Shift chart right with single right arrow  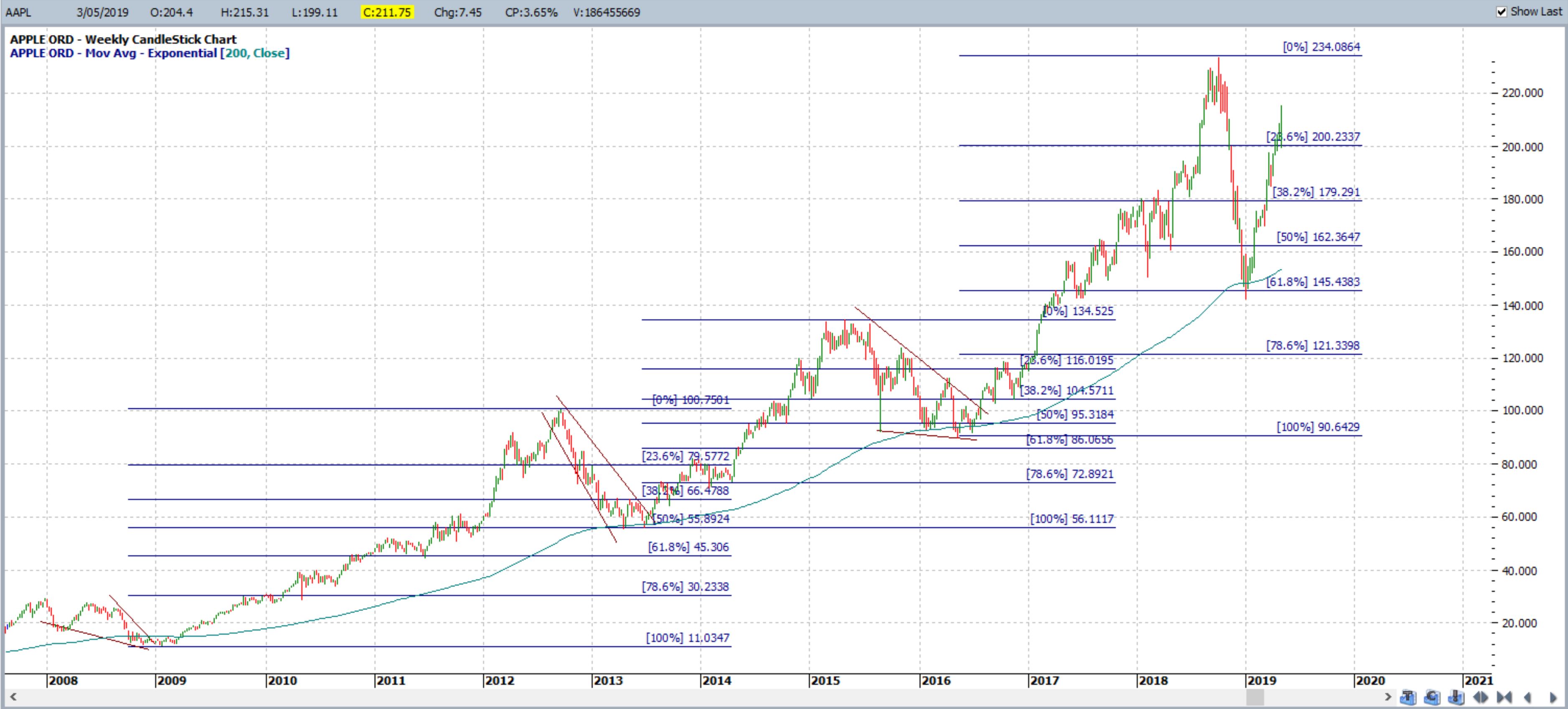click(1553, 697)
